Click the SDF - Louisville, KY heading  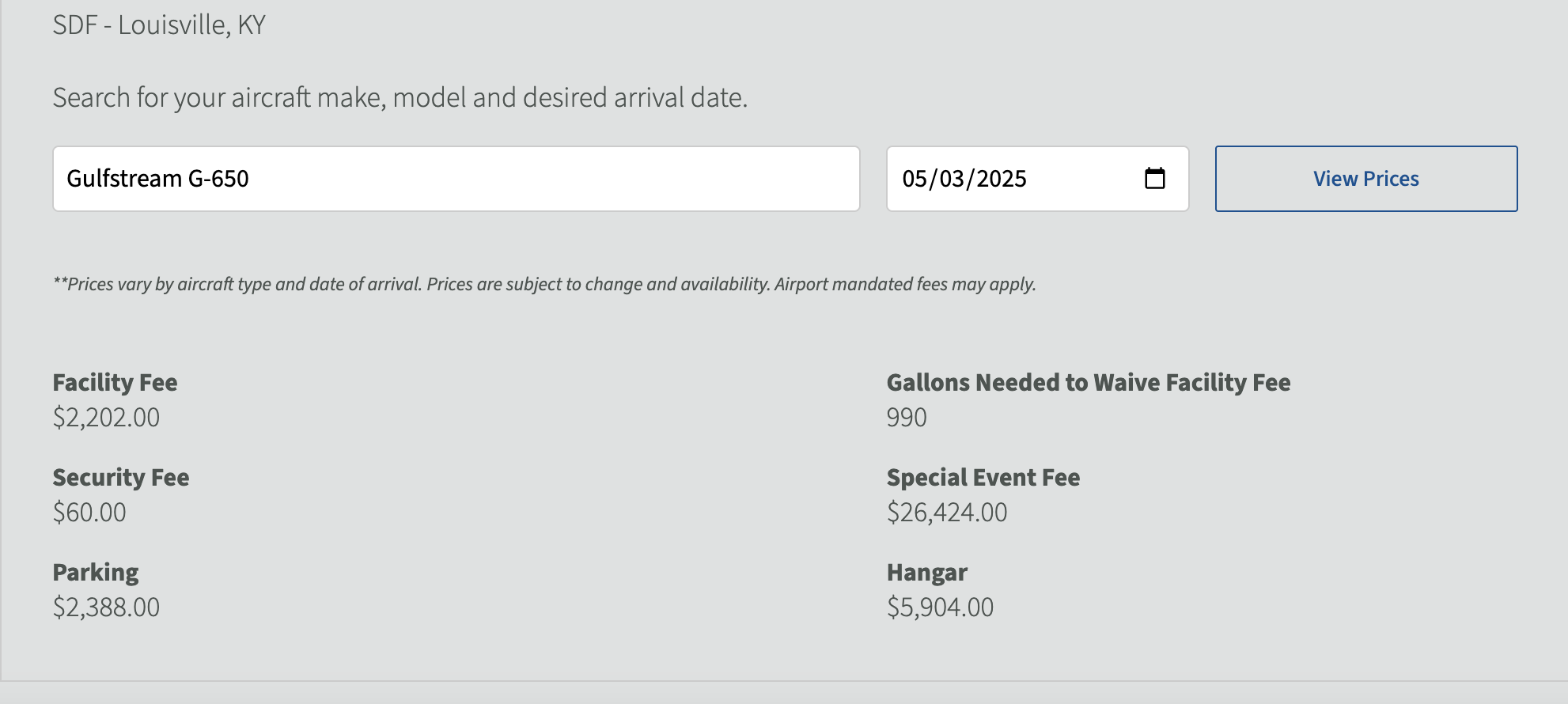click(159, 24)
